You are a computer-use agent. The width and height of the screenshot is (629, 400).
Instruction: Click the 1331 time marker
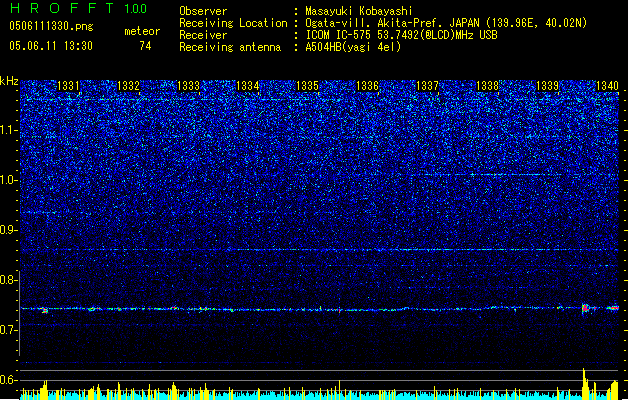coord(68,86)
